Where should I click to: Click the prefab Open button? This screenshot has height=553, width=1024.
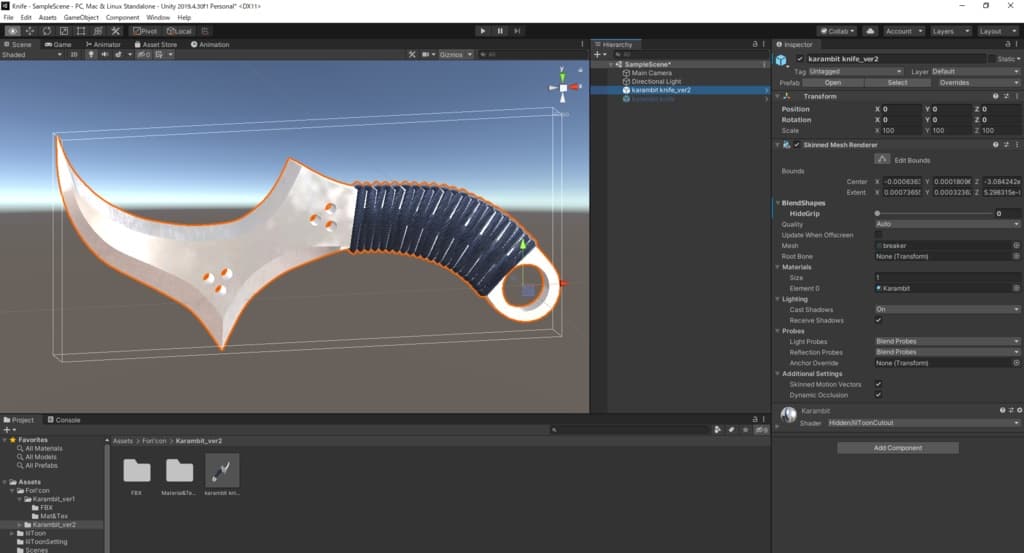(833, 83)
